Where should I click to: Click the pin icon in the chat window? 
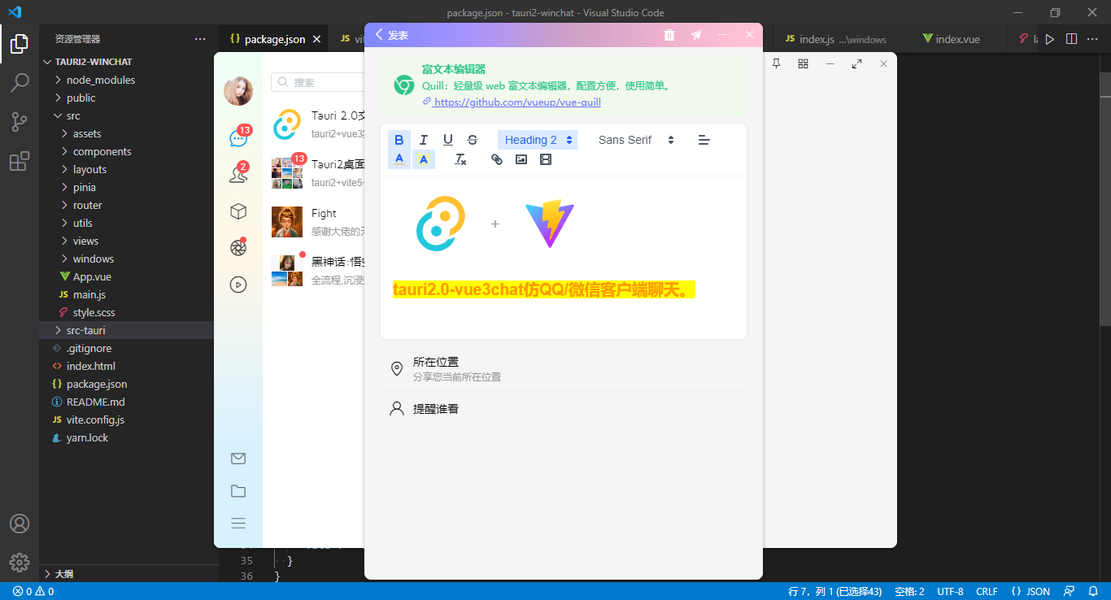pos(776,64)
